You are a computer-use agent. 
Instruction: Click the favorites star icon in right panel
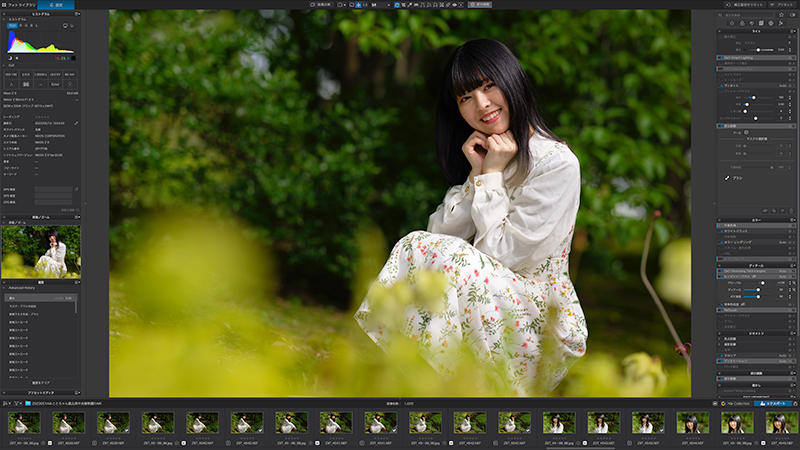[x=781, y=15]
